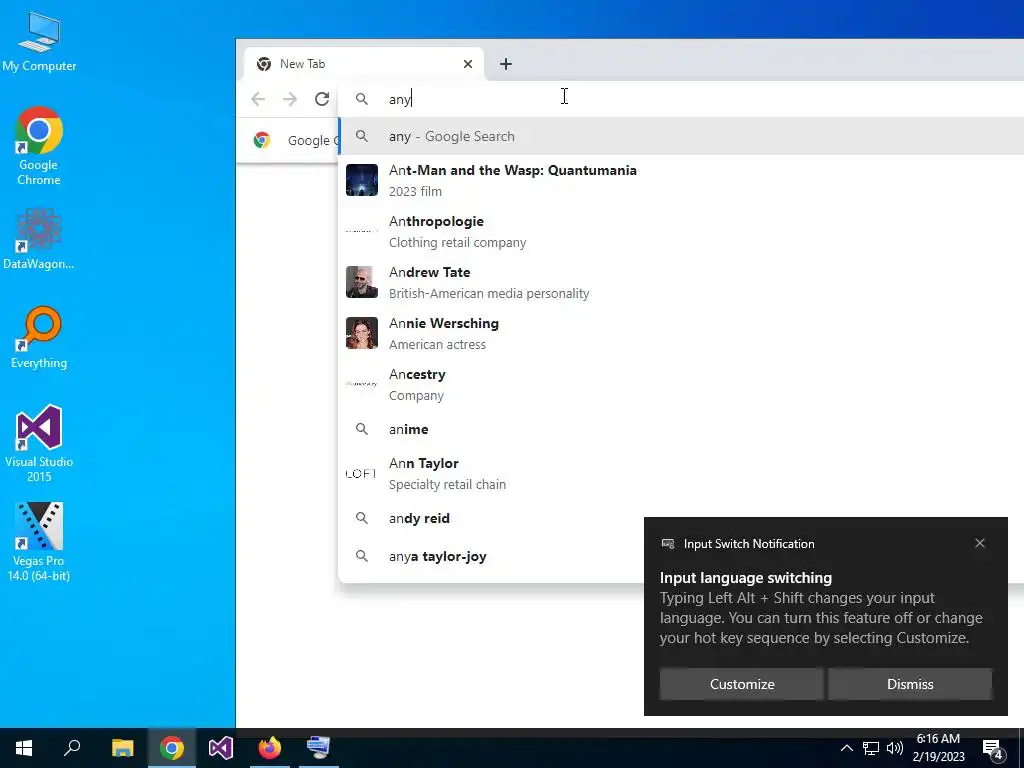Image resolution: width=1024 pixels, height=768 pixels.
Task: Click the volume speaker tray icon
Action: pyautogui.click(x=895, y=748)
